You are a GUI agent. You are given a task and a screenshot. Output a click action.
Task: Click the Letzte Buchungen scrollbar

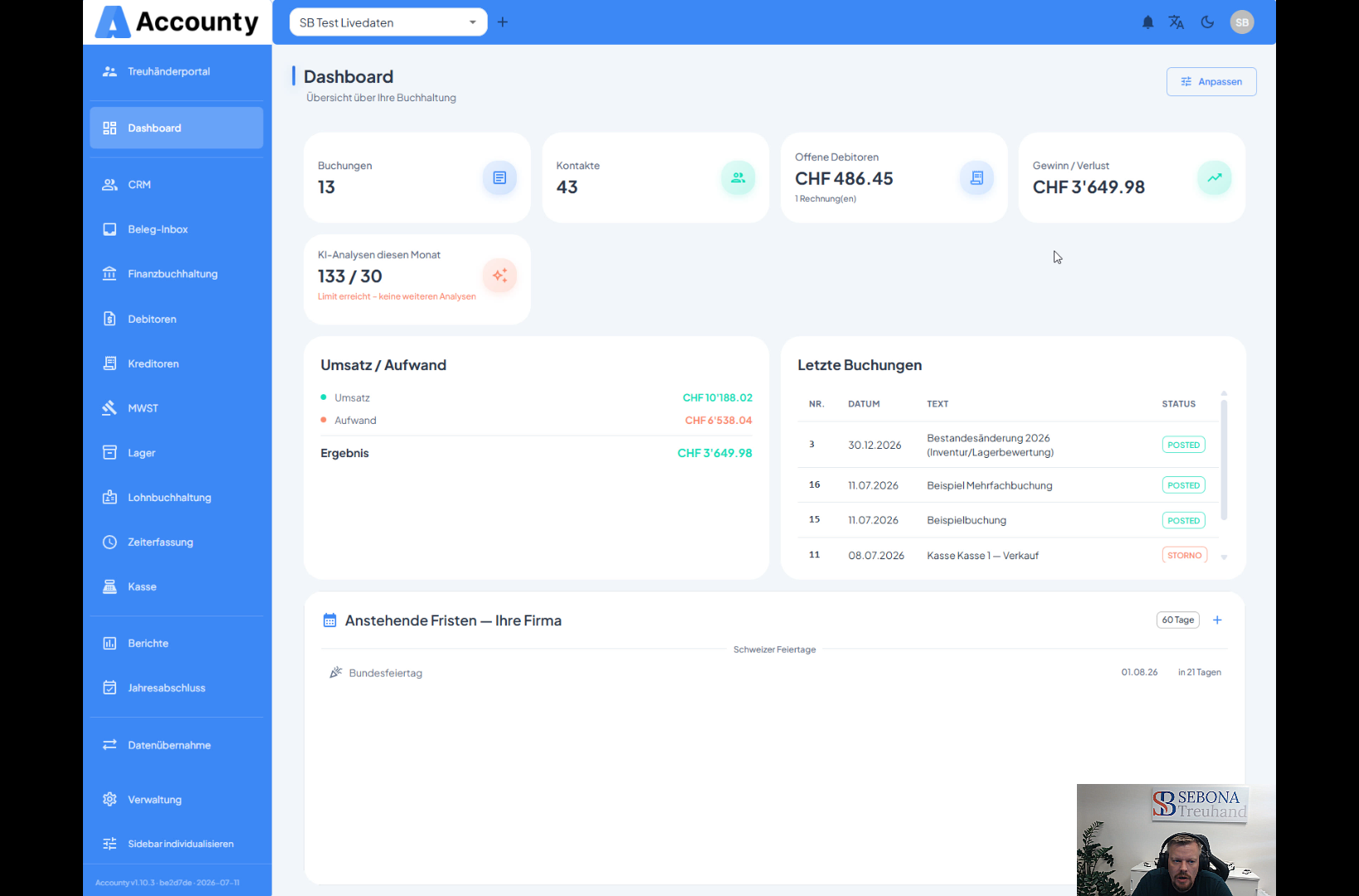1224,459
